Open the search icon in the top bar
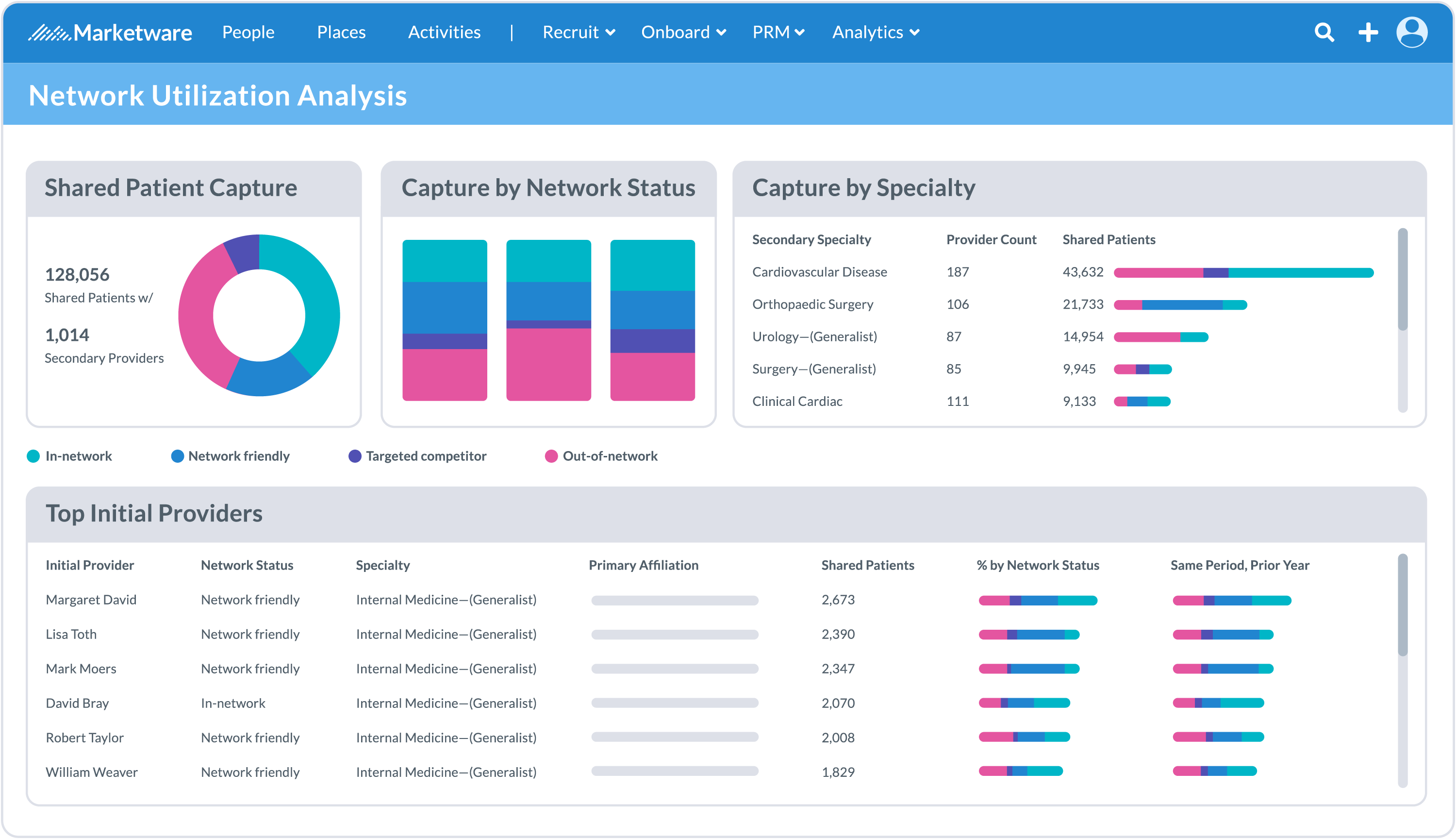Screen dimensions: 1456x839 click(x=1324, y=33)
